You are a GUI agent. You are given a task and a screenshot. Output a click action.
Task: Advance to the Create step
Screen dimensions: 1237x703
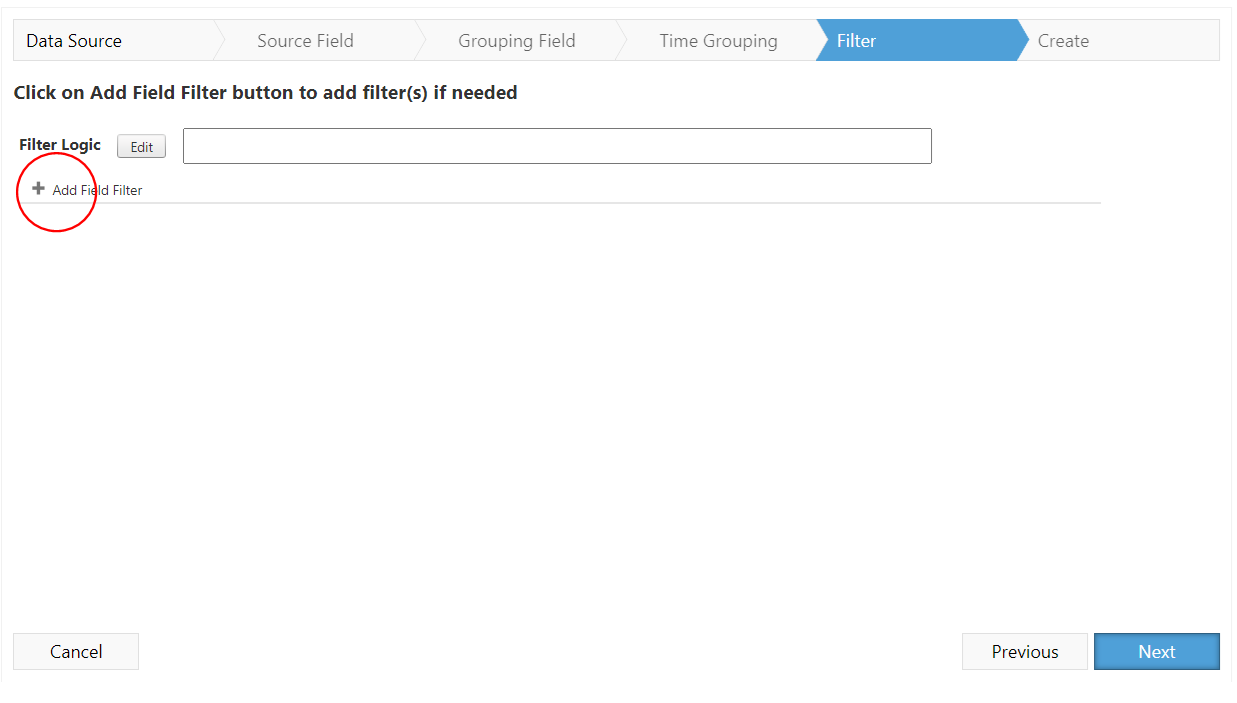coord(1063,41)
